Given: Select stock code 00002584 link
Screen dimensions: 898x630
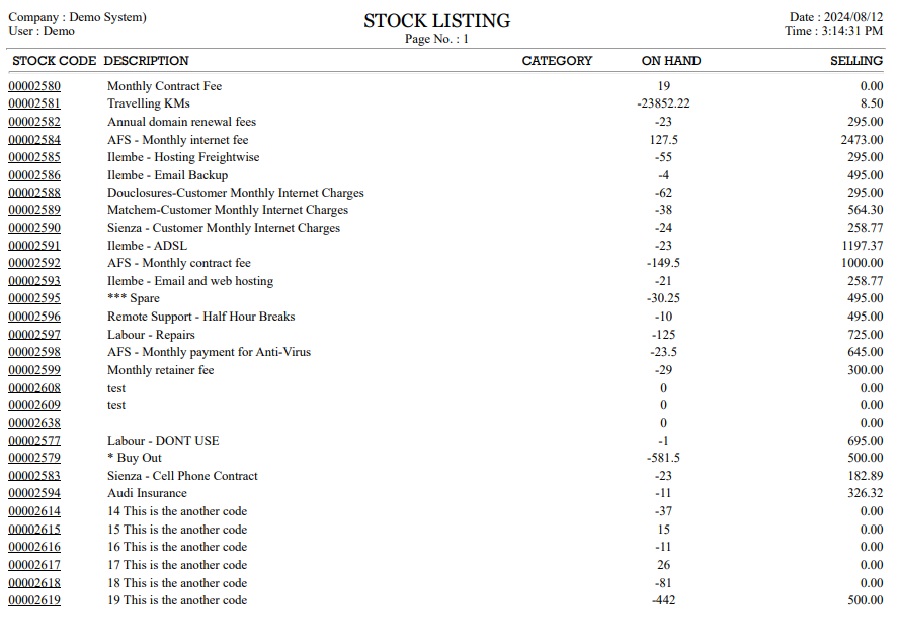Looking at the screenshot, I should [x=34, y=140].
